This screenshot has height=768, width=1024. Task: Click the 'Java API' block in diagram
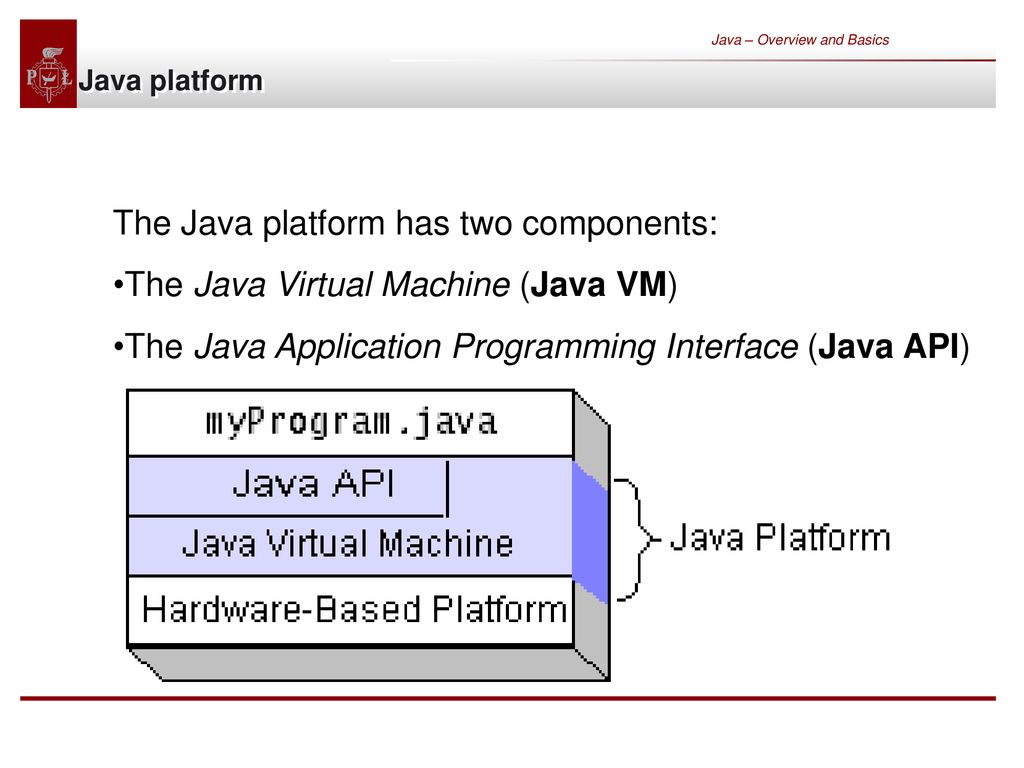(288, 487)
